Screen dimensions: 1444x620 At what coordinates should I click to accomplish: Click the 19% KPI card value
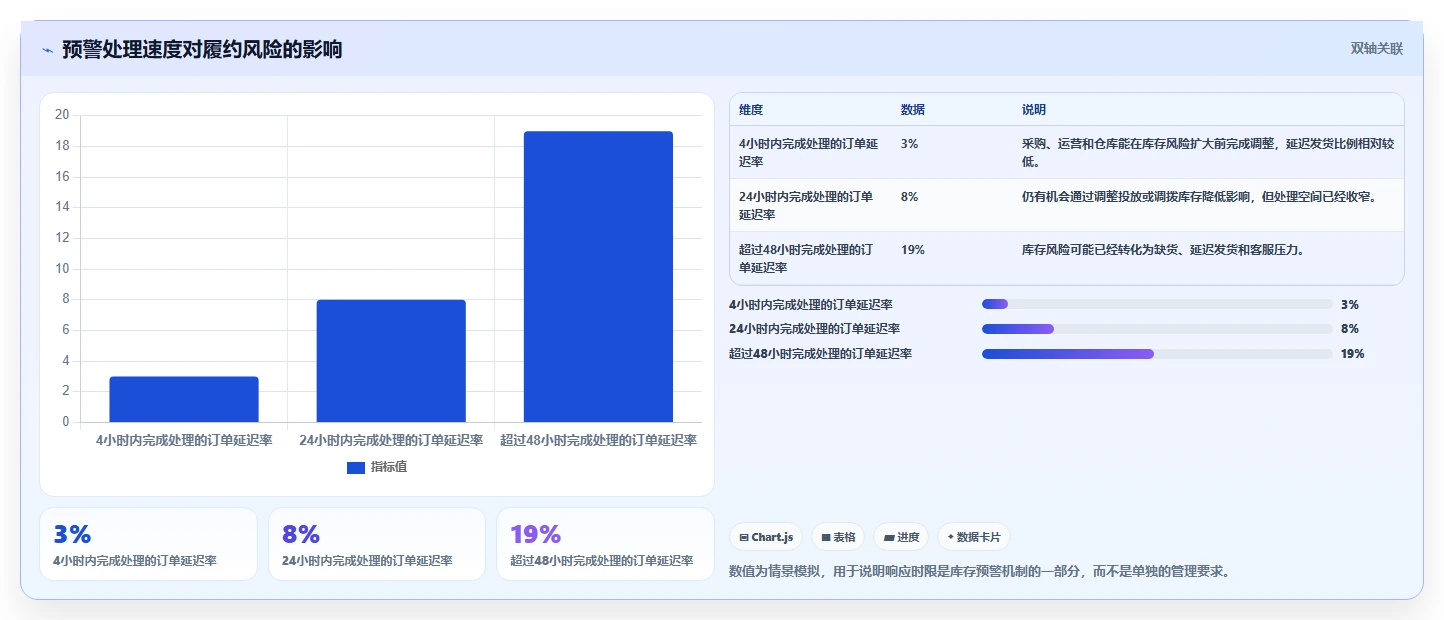[535, 535]
